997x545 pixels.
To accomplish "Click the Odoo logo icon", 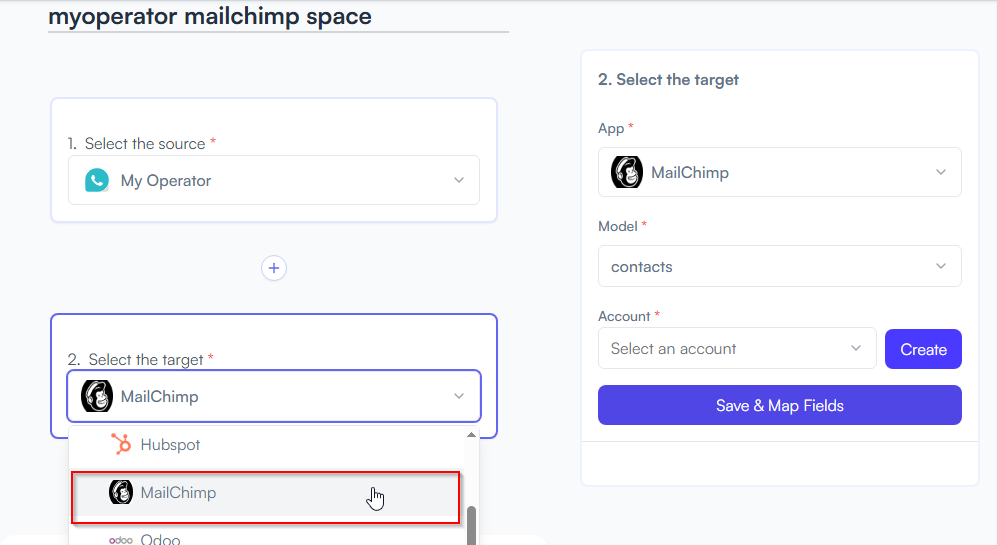I will pos(121,540).
